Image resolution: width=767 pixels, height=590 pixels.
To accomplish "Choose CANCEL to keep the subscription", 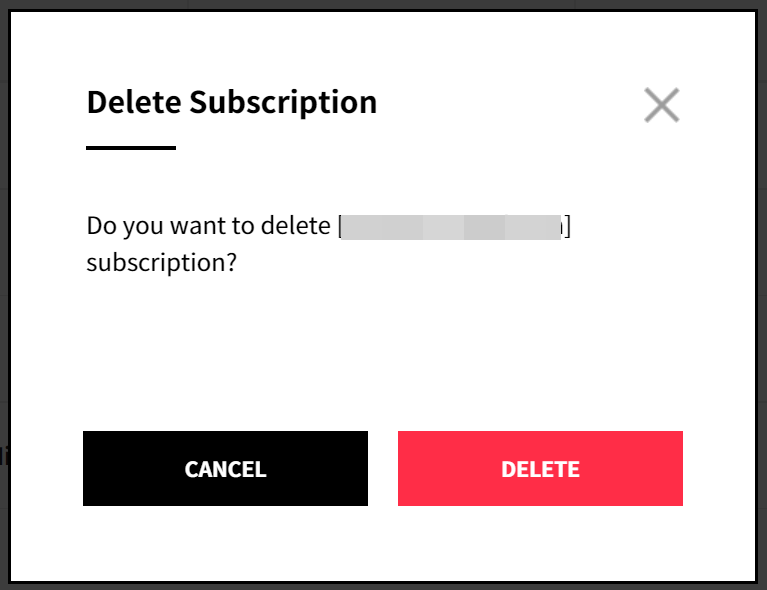I will 225,469.
